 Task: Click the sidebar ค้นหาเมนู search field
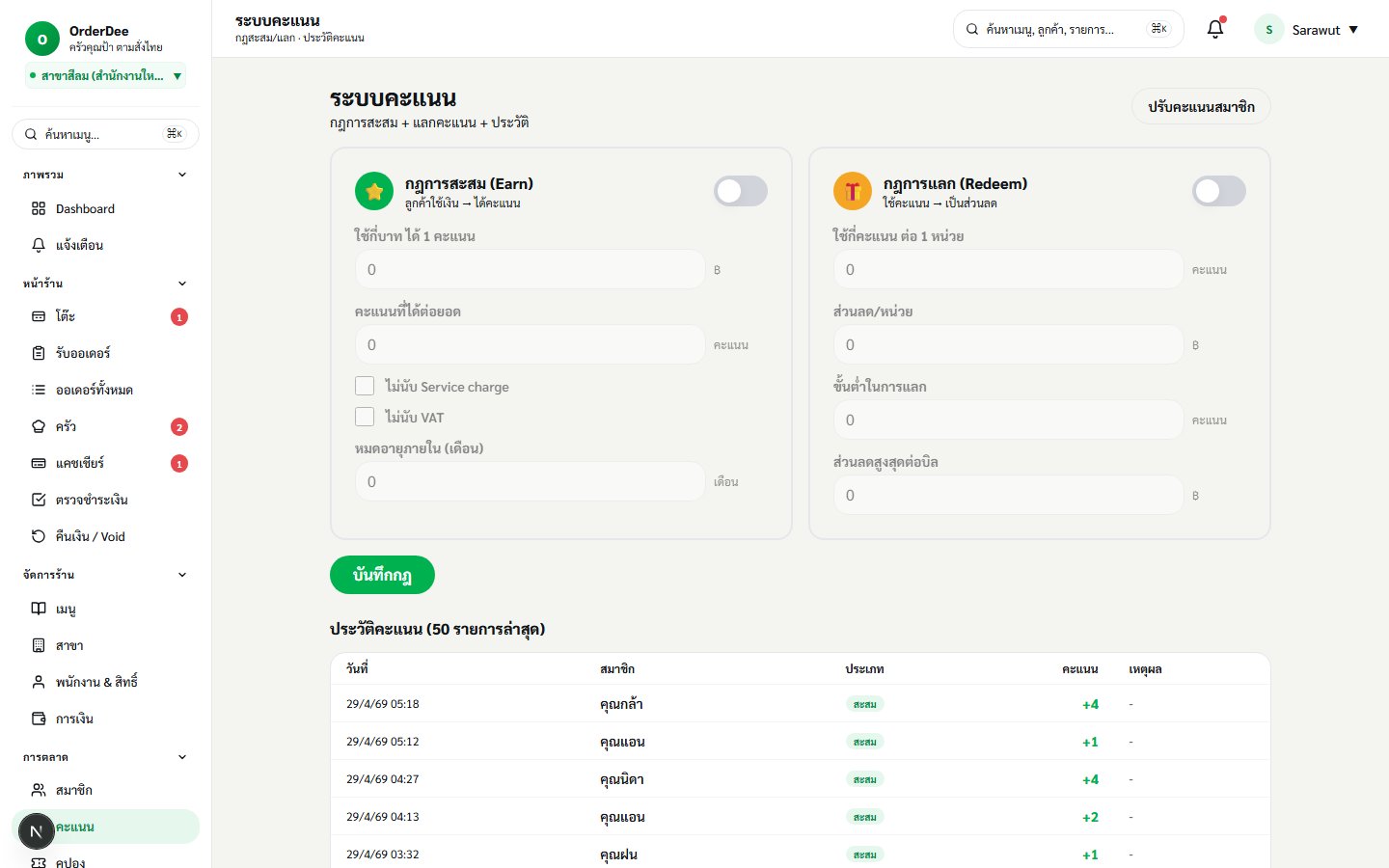click(105, 134)
